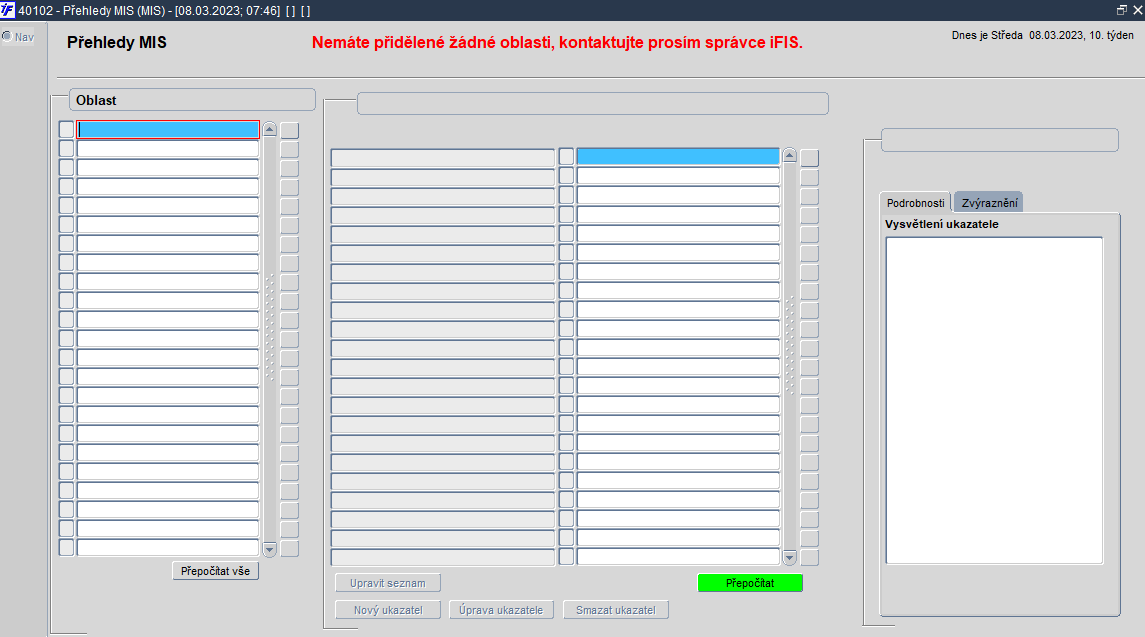Click inside the Vysvětlení ukazatele text area
This screenshot has height=637, width=1145.
tap(994, 400)
